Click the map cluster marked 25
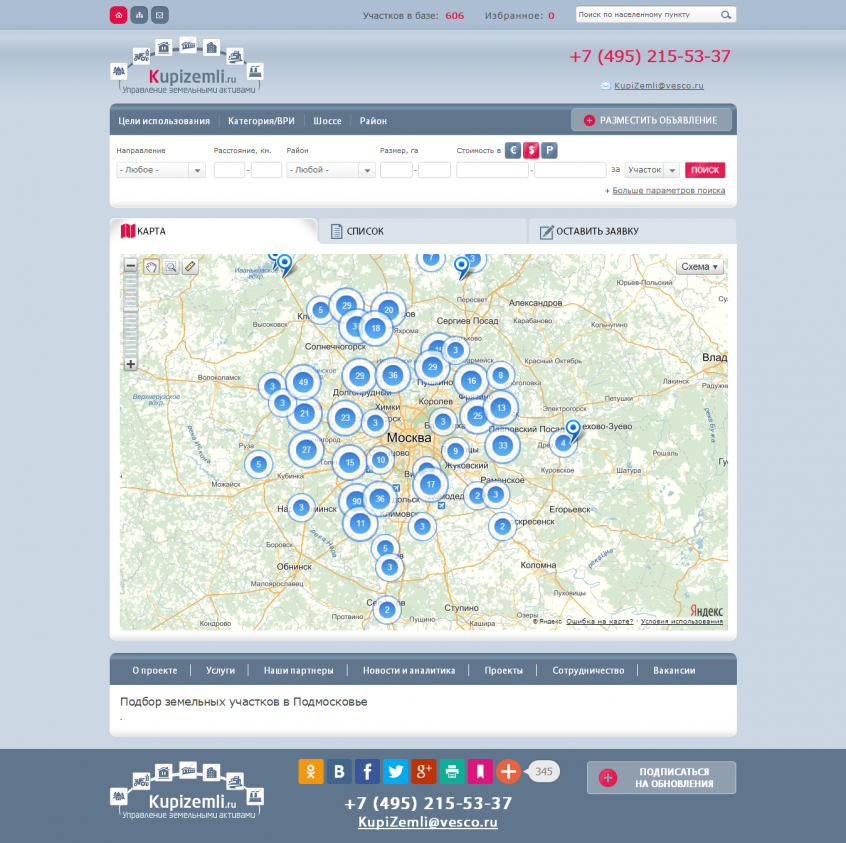Viewport: 846px width, 843px height. pos(477,416)
